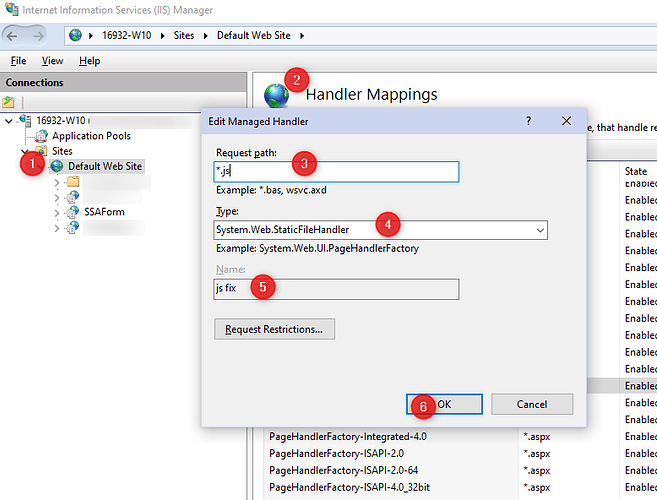Click the Request Restrictions button
The image size is (657, 500).
[274, 329]
